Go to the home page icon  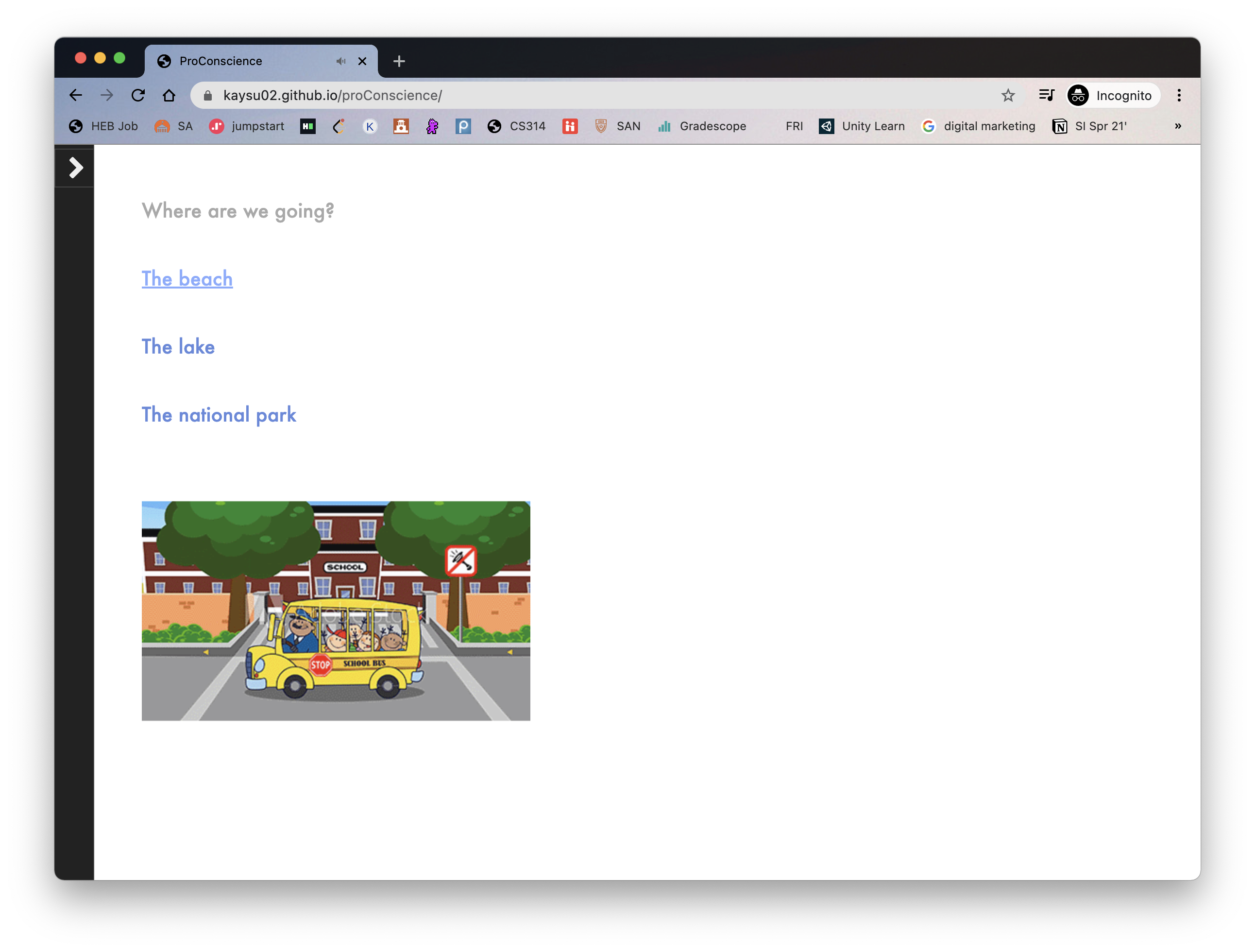169,95
